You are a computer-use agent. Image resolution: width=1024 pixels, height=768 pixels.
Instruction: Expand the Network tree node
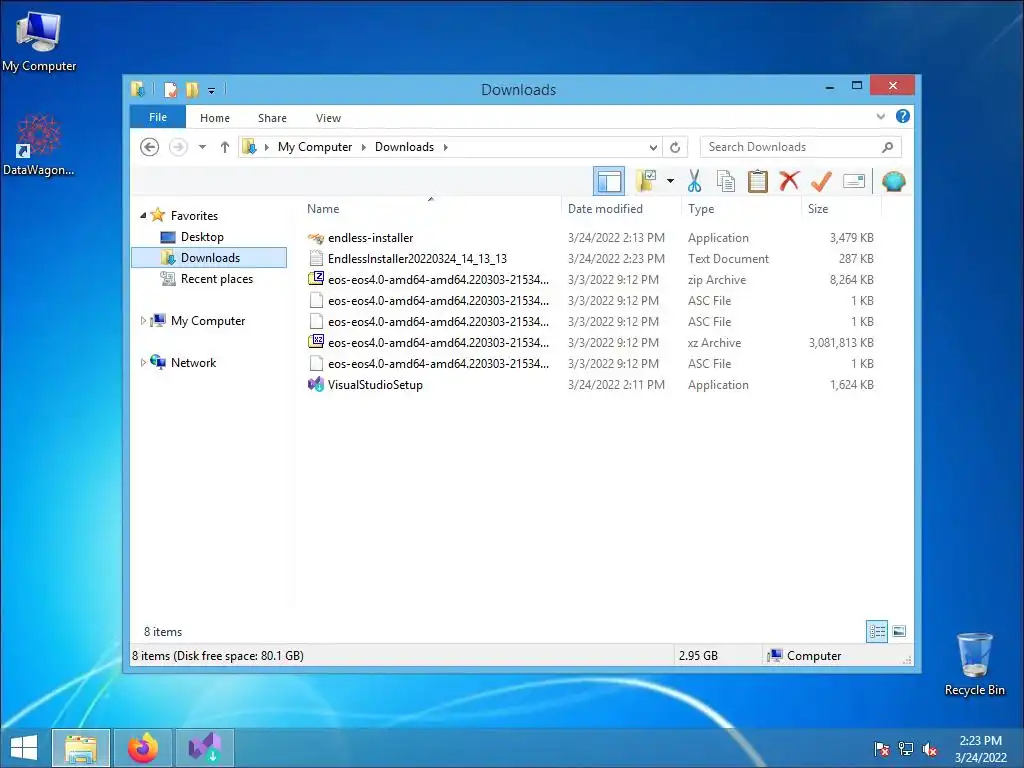click(x=143, y=362)
